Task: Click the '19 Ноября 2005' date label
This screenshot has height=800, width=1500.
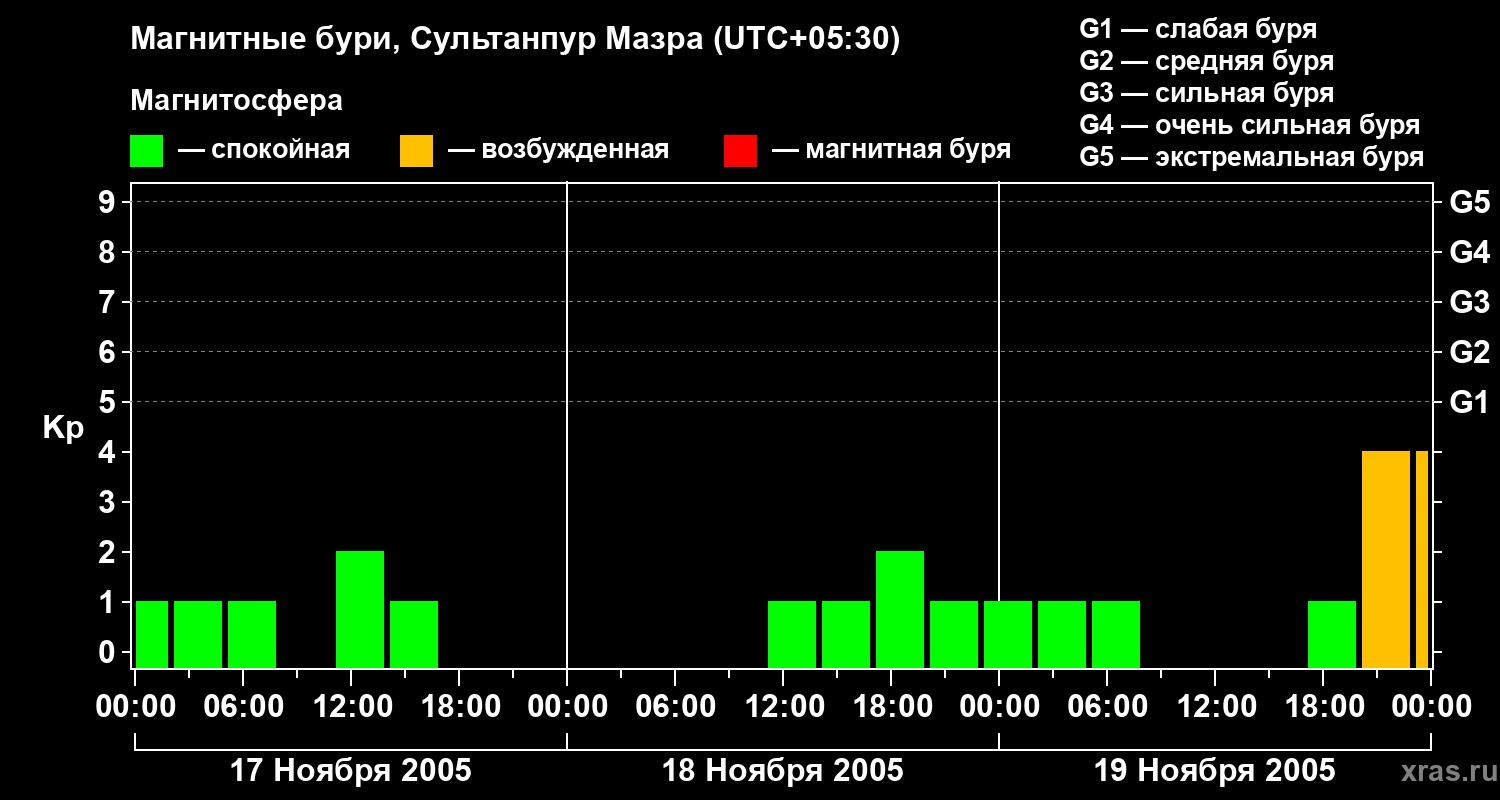Action: pos(1215,770)
